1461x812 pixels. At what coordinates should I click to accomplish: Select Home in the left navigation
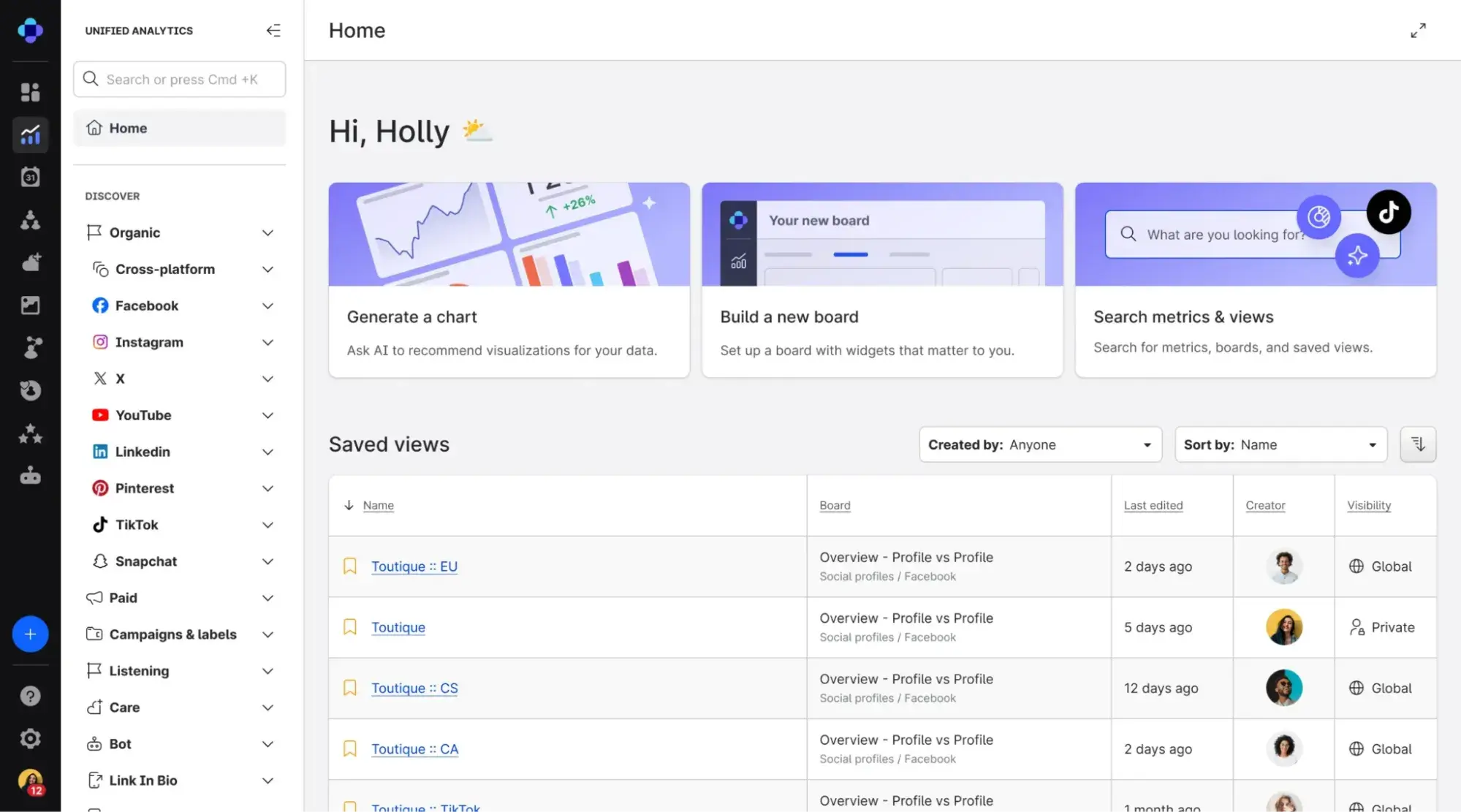pos(179,128)
